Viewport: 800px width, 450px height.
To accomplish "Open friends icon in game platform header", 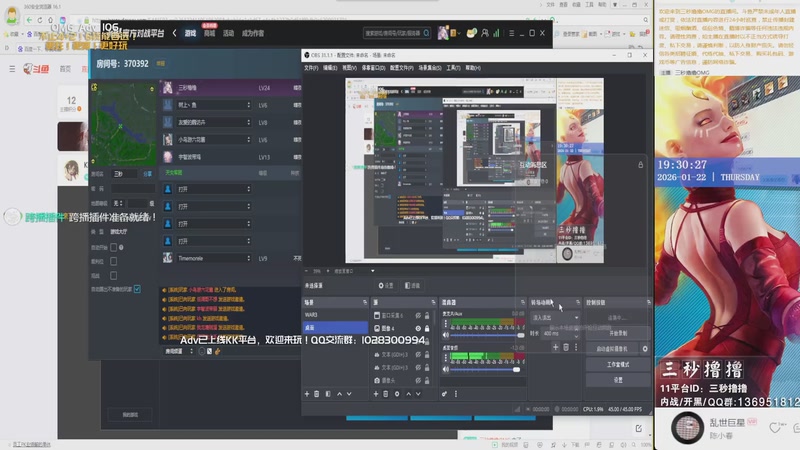I will coord(485,33).
